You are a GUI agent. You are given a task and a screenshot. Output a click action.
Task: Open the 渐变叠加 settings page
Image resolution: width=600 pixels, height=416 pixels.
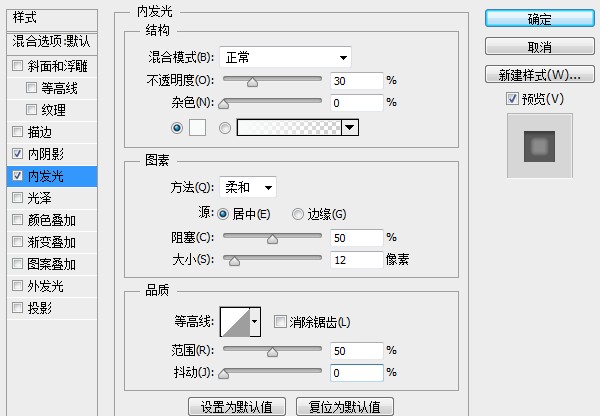click(x=52, y=242)
